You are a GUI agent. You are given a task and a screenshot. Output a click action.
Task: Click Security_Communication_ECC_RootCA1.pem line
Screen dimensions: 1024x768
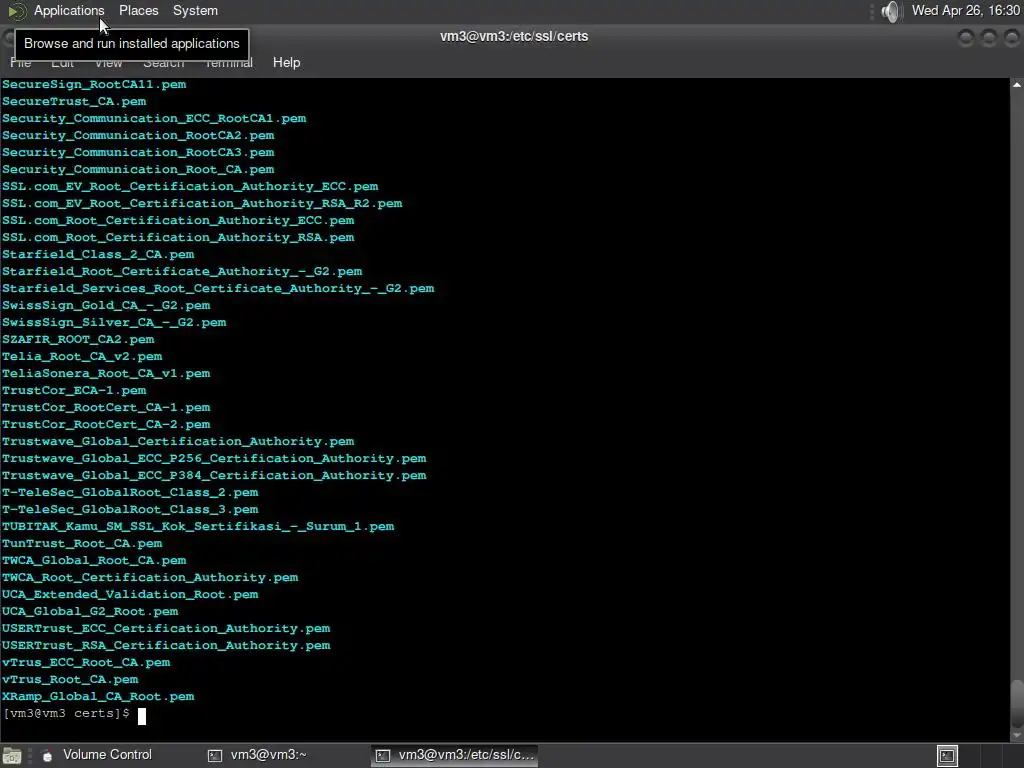tap(154, 118)
